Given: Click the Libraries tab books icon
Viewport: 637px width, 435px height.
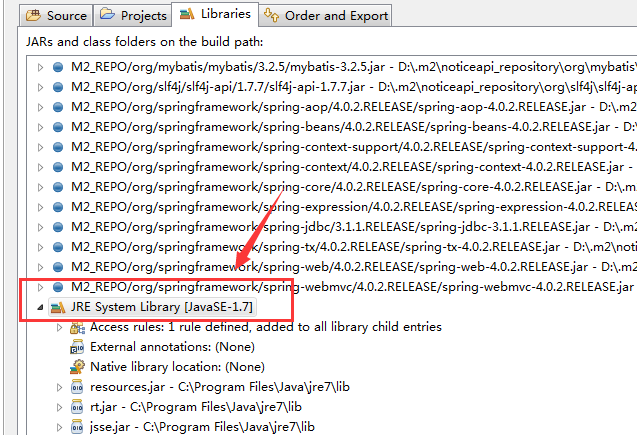Looking at the screenshot, I should 187,14.
